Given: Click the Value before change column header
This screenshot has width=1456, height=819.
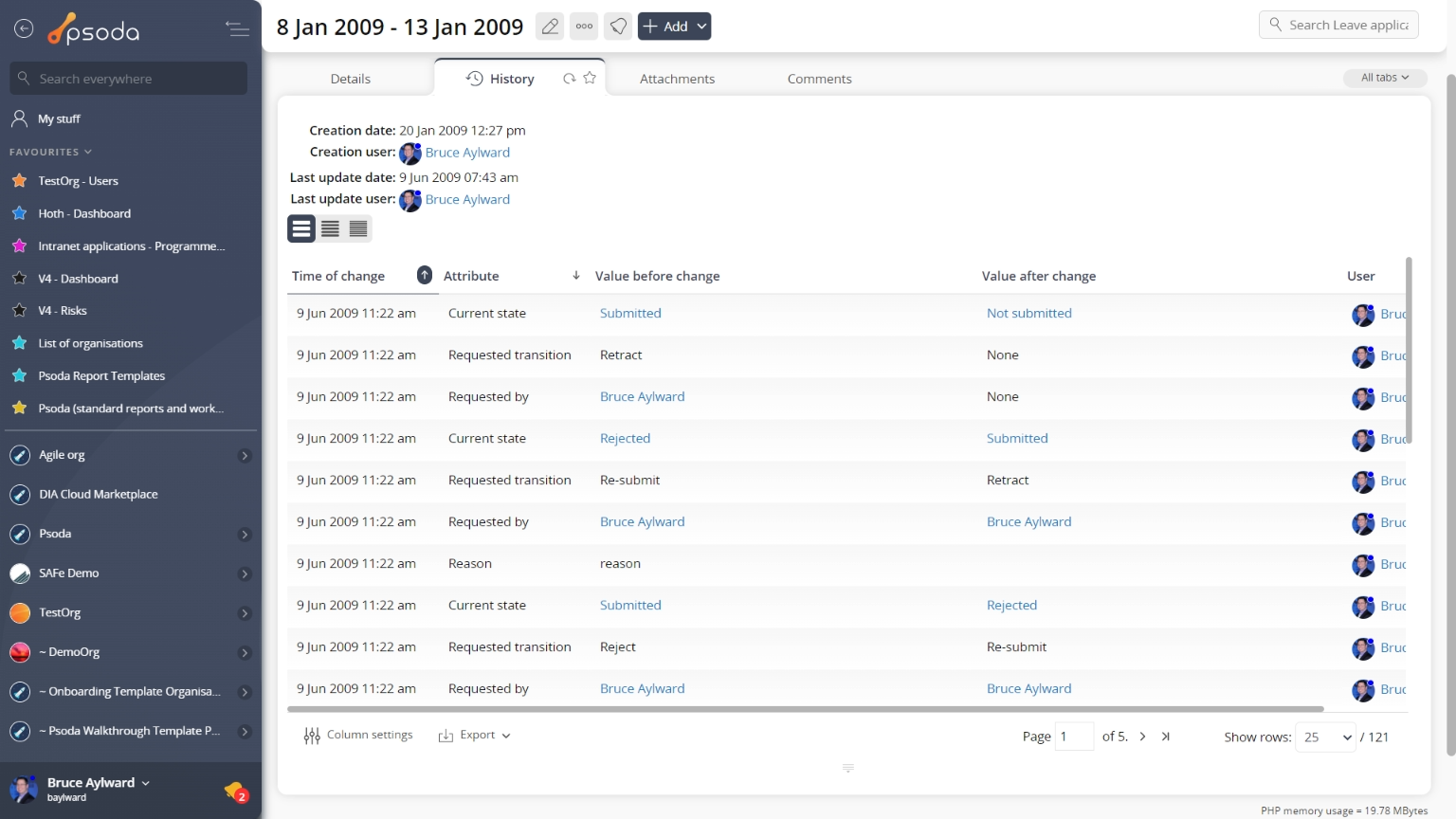Looking at the screenshot, I should pos(657,276).
